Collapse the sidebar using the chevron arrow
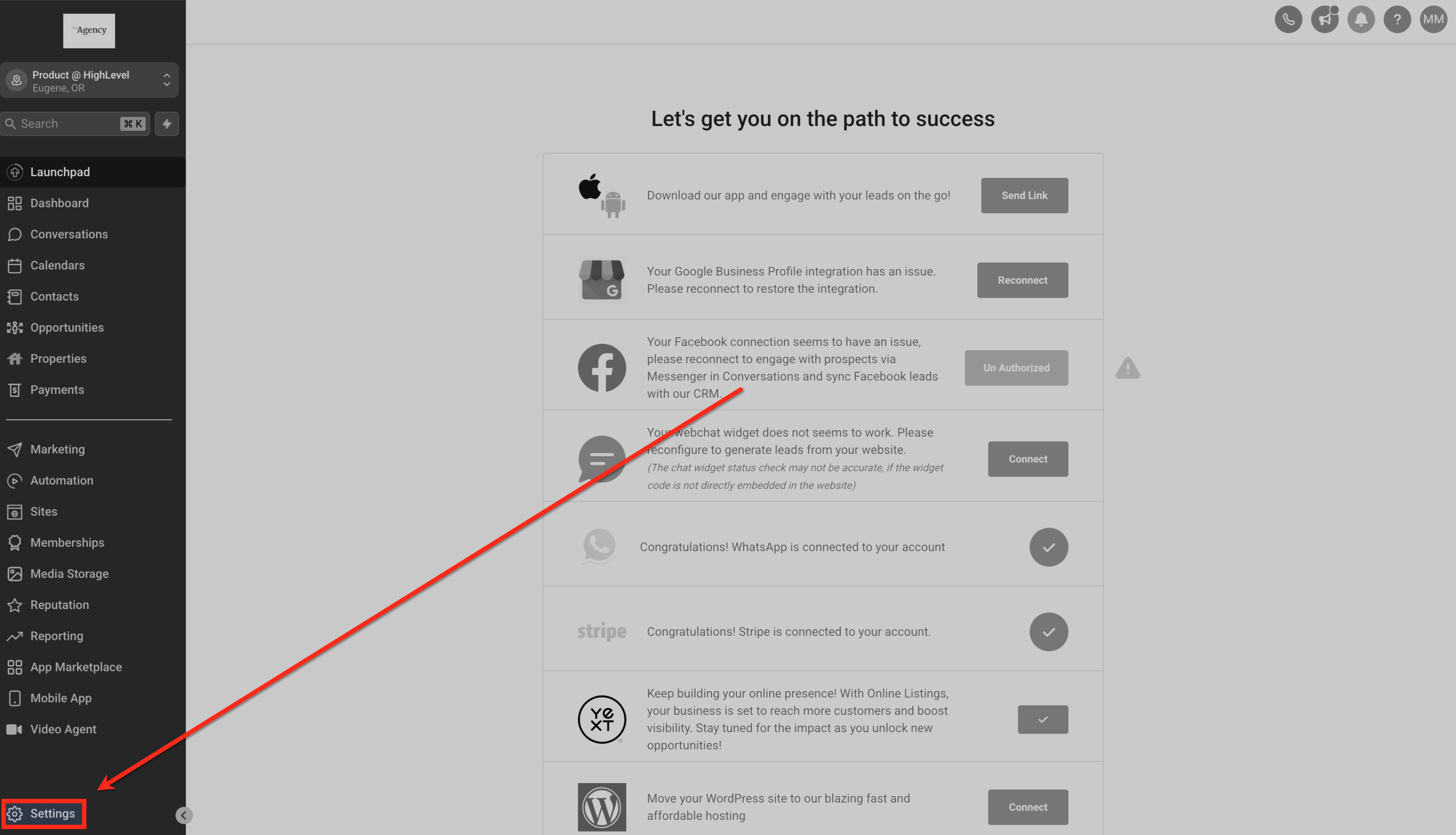Screen dimensions: 1456x835 point(184,816)
